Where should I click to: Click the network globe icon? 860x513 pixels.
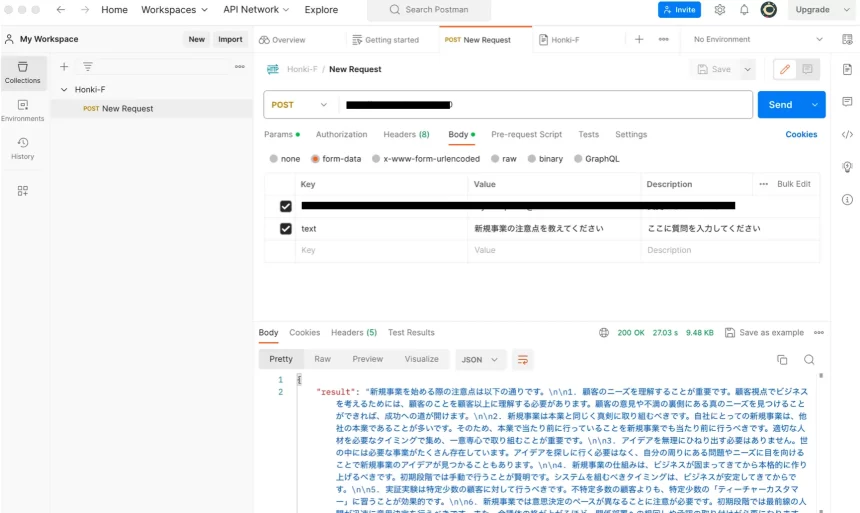(x=604, y=332)
